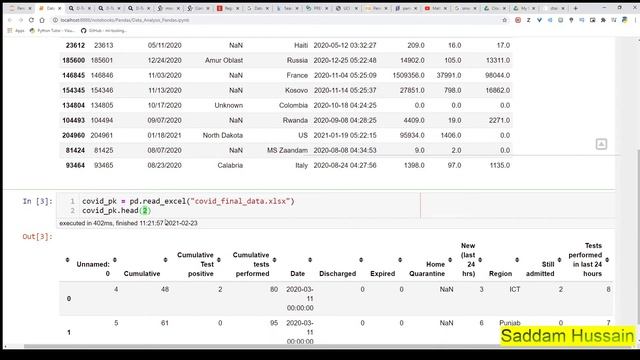The height and width of the screenshot is (360, 640).
Task: Click row index 185600
Action: 73,60
